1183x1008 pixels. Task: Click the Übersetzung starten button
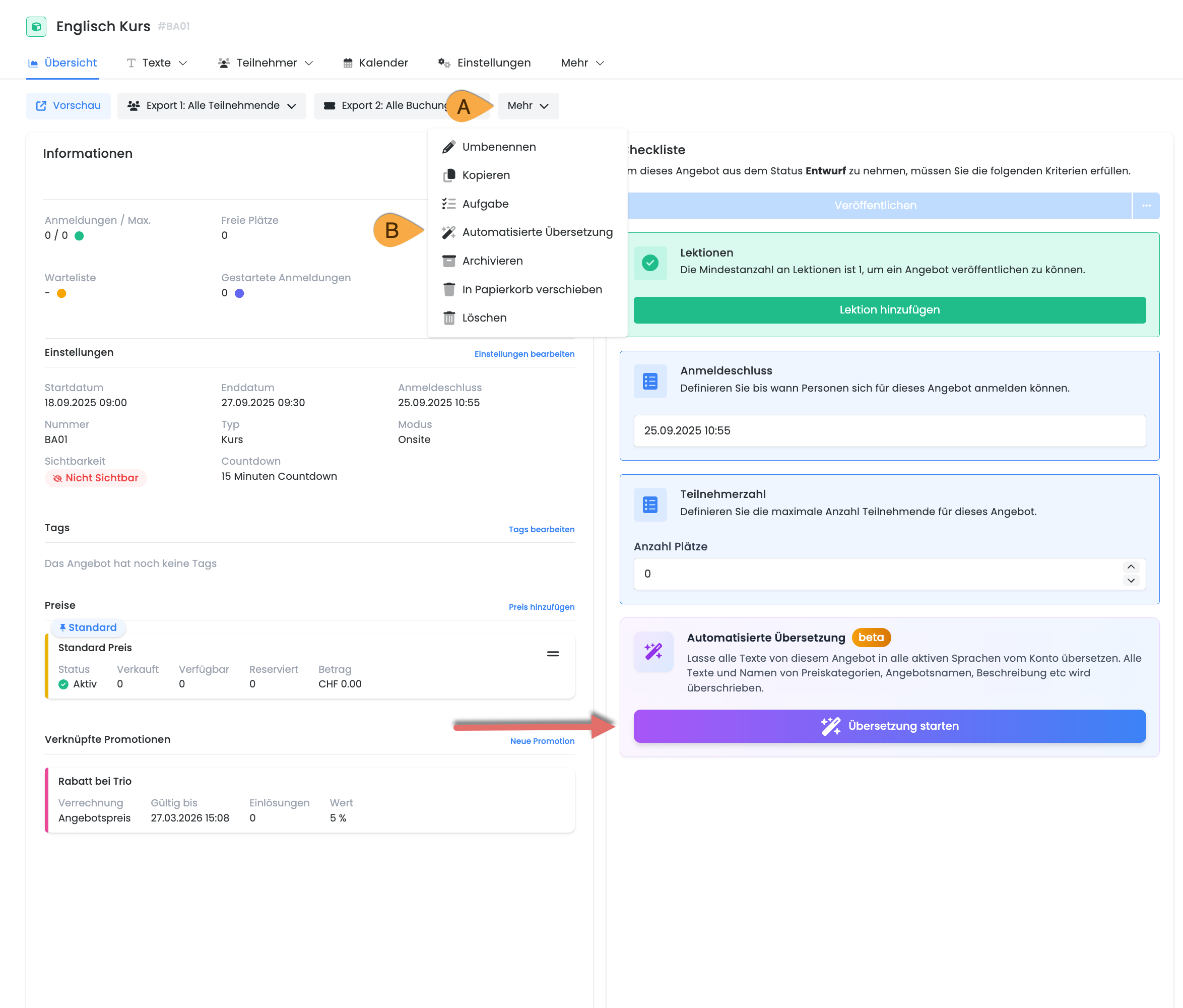889,726
